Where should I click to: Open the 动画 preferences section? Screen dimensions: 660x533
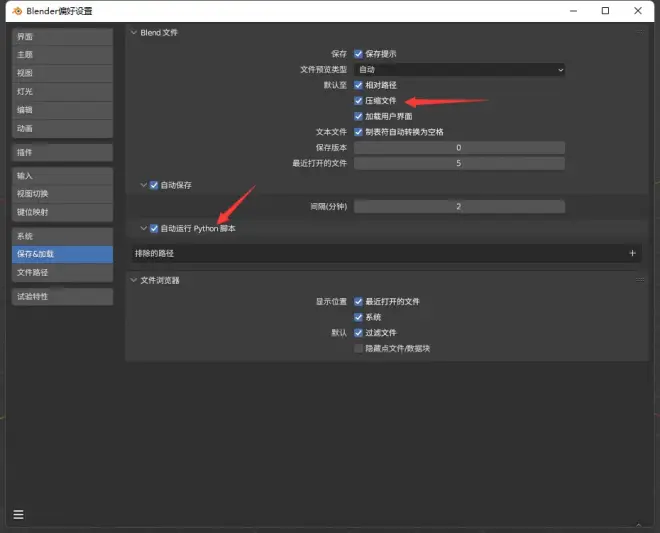click(x=62, y=129)
